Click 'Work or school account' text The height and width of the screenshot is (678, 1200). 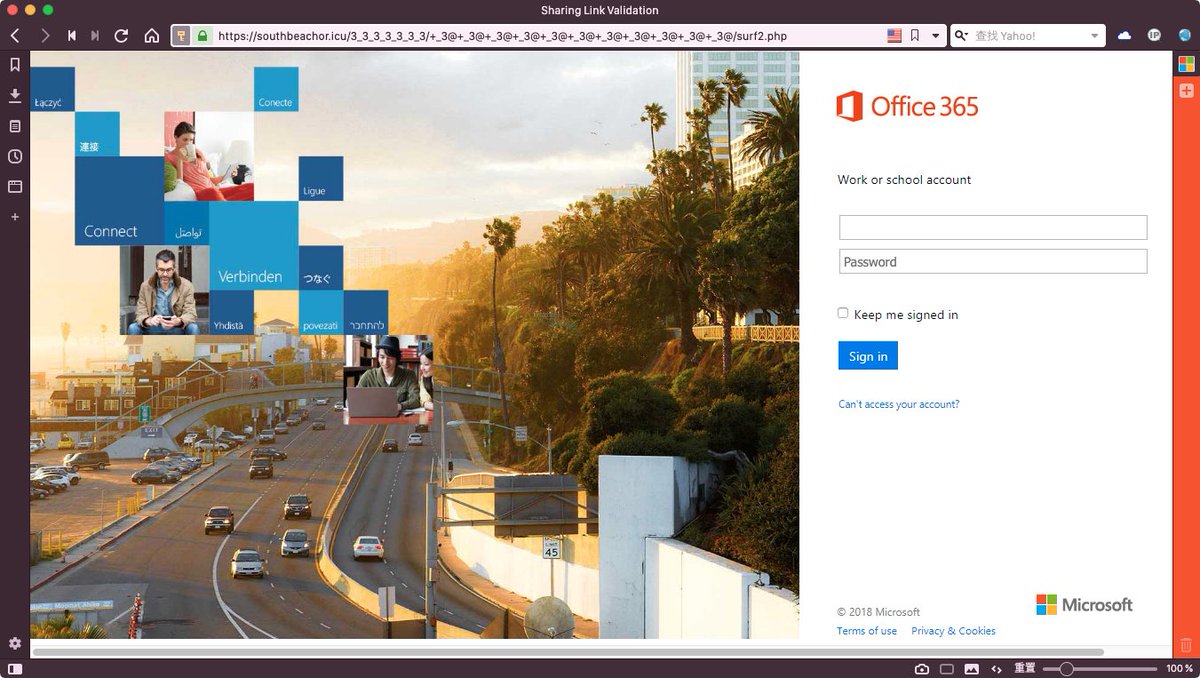click(x=904, y=180)
